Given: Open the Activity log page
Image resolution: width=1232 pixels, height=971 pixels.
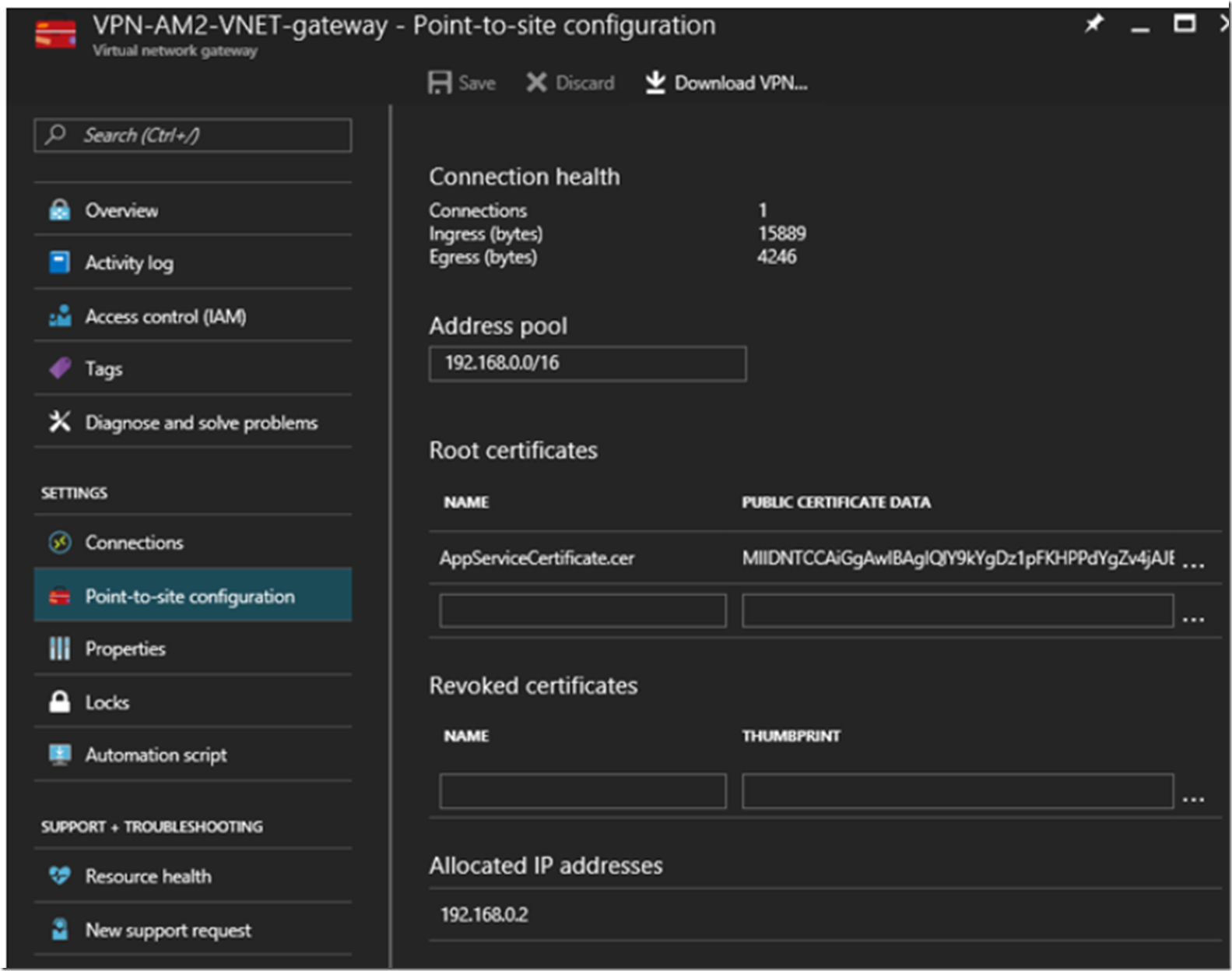Looking at the screenshot, I should (x=193, y=262).
